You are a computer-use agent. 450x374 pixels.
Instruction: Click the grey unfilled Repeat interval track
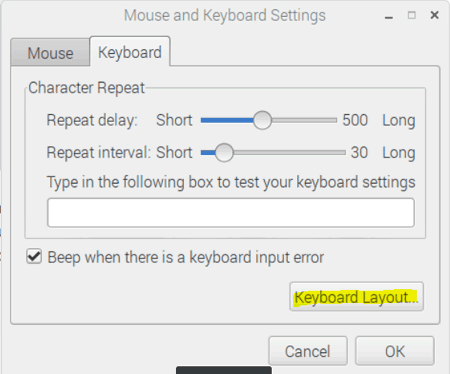point(289,153)
